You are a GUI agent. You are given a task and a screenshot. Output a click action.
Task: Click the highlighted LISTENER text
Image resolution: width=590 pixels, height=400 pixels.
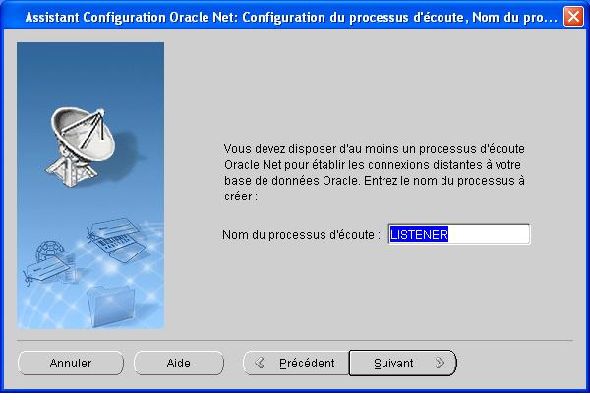pyautogui.click(x=418, y=234)
